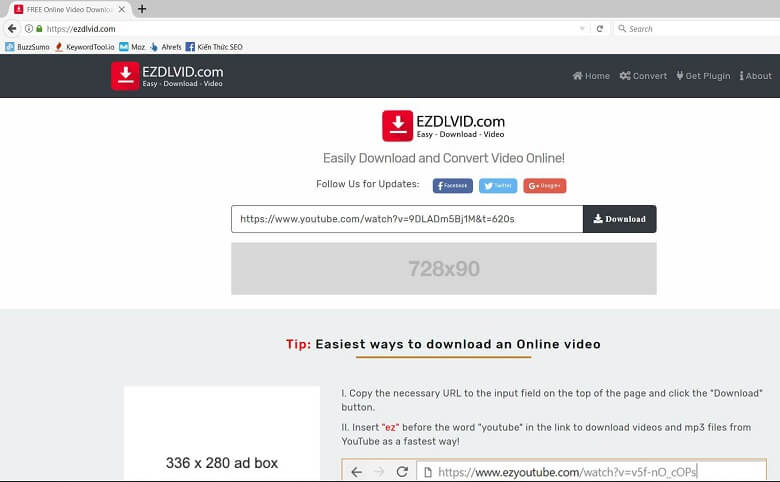Click the heading 'Easily Download and Convert Video Online!'
780x482 pixels.
coord(444,158)
